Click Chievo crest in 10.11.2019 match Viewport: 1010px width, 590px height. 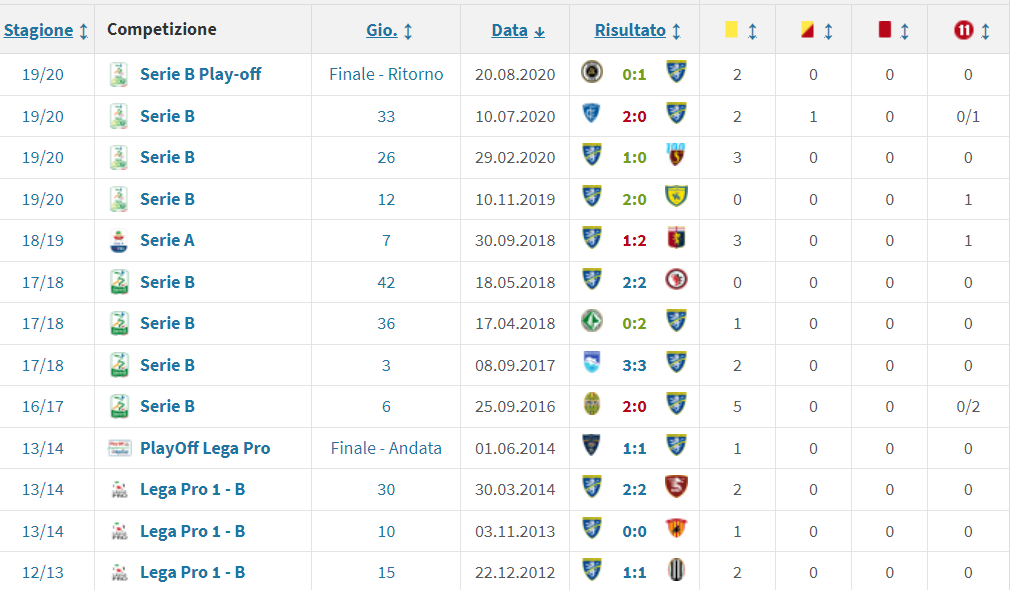676,198
